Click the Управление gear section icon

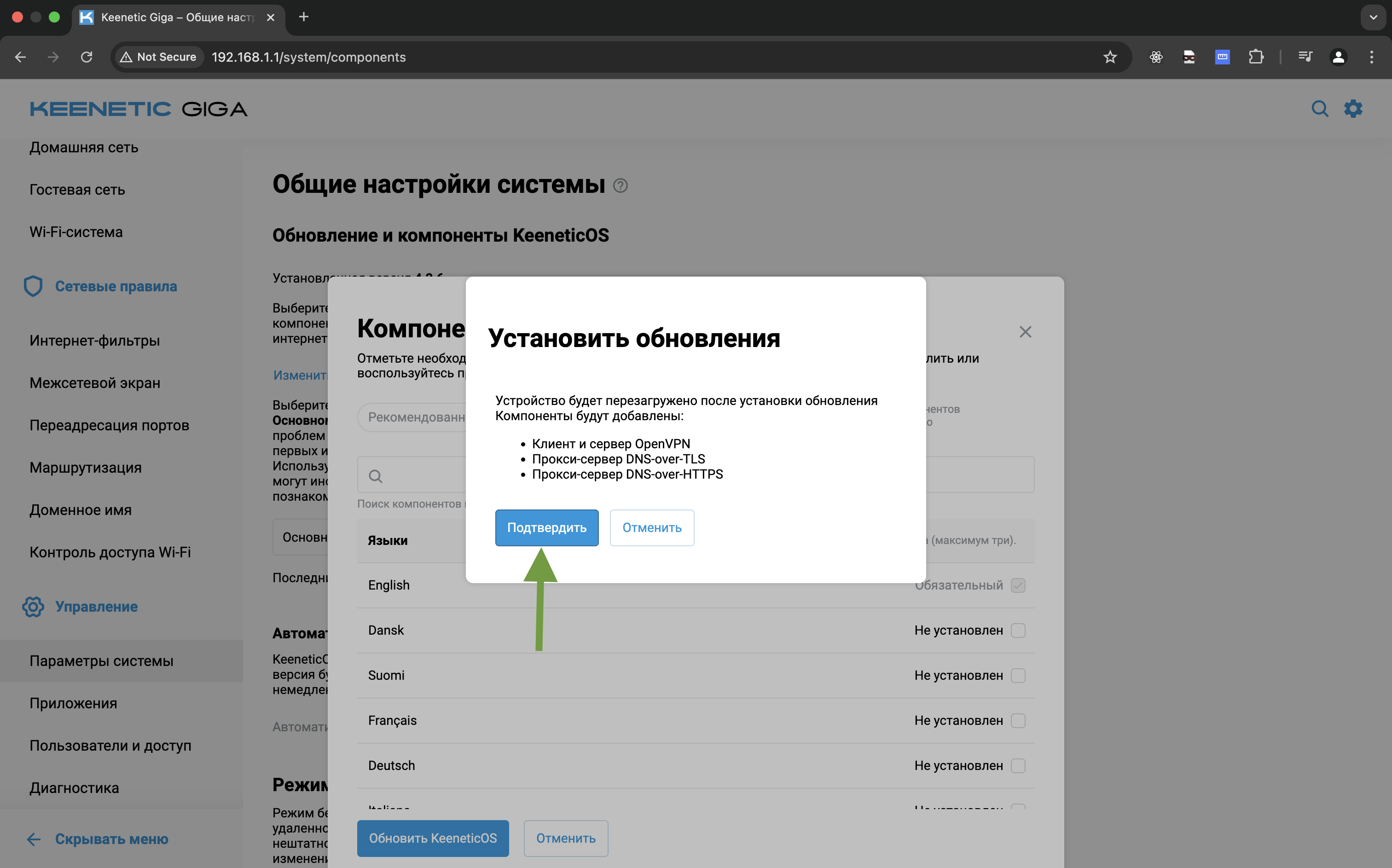coord(33,607)
